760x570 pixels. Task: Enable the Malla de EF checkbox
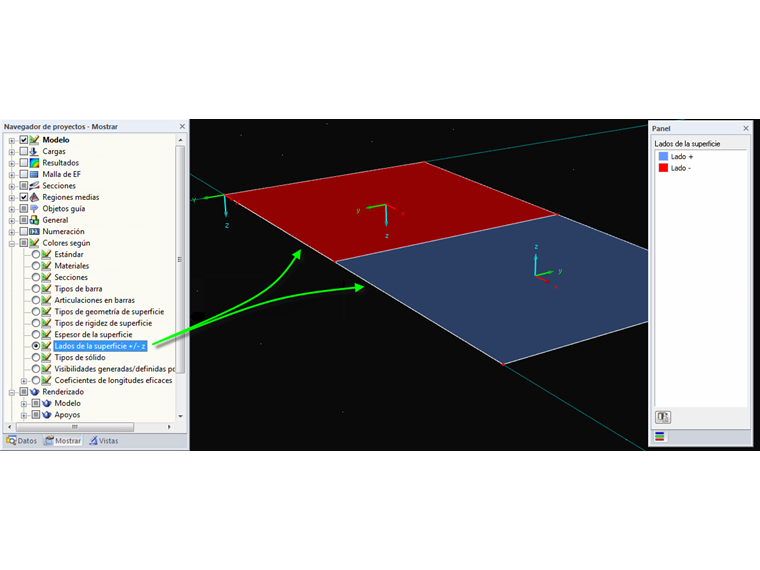24,174
